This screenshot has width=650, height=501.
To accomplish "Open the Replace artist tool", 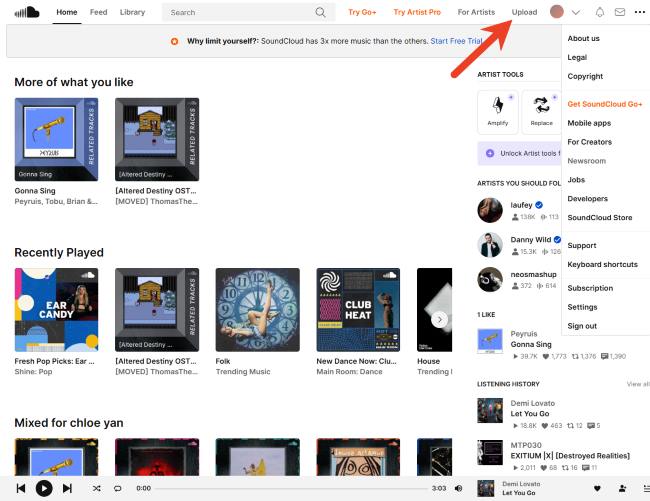I will tap(541, 112).
